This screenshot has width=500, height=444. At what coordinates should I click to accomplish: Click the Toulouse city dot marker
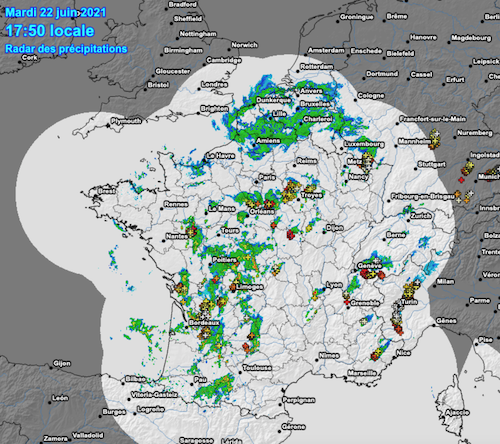tap(240, 372)
